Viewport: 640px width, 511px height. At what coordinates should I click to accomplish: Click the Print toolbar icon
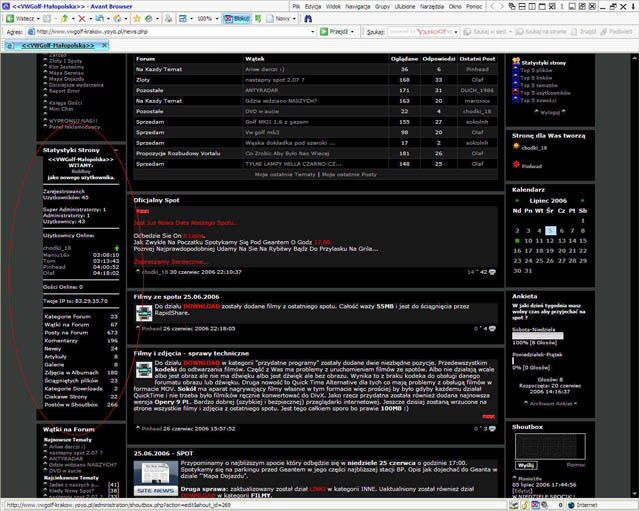(168, 19)
